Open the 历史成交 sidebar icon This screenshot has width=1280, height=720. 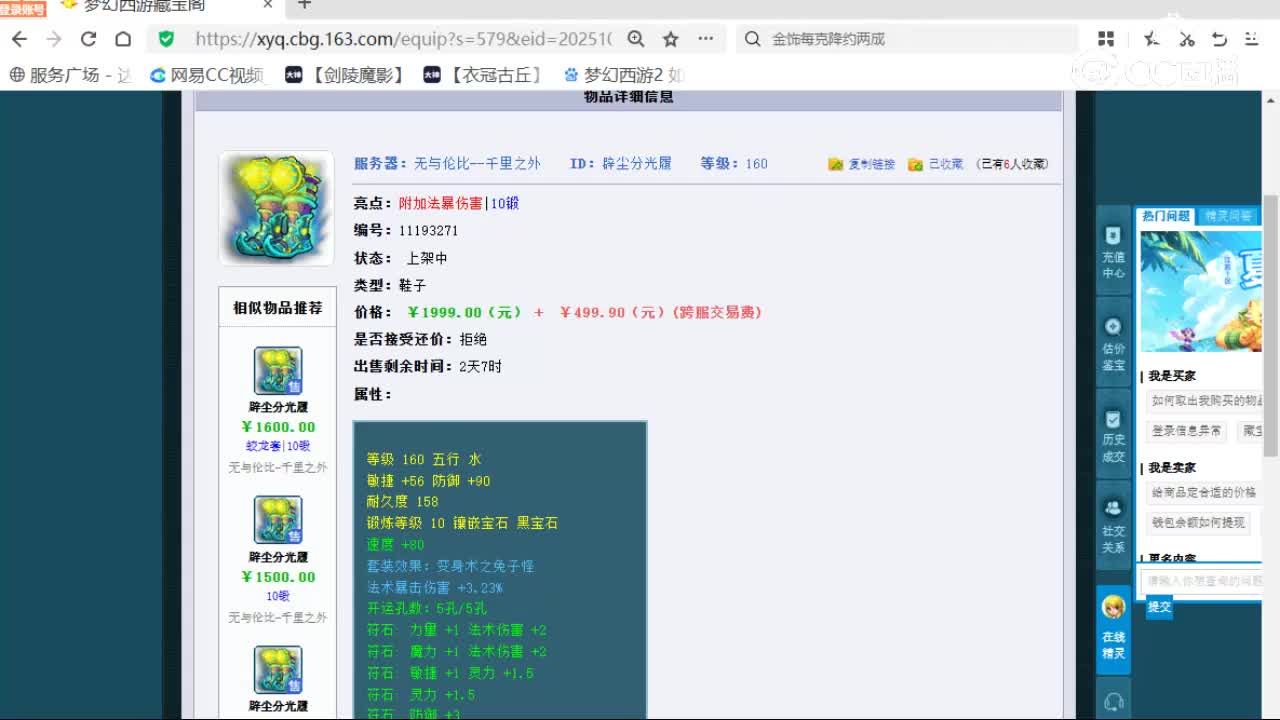tap(1114, 435)
